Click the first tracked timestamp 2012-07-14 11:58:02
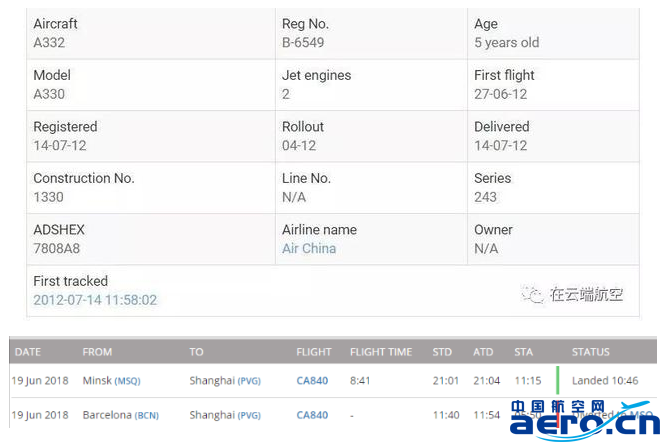This screenshot has height=447, width=665. tap(95, 300)
